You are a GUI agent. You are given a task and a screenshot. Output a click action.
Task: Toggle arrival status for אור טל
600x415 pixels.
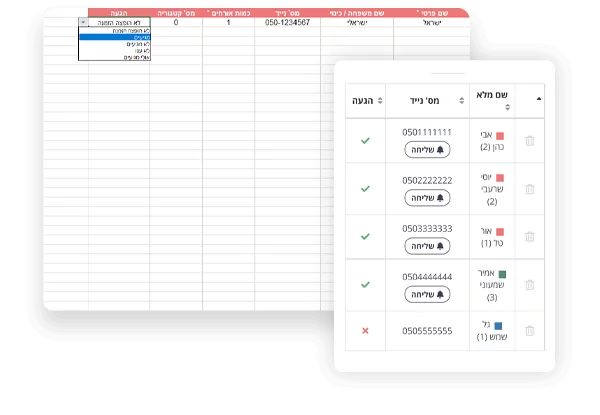pos(365,236)
